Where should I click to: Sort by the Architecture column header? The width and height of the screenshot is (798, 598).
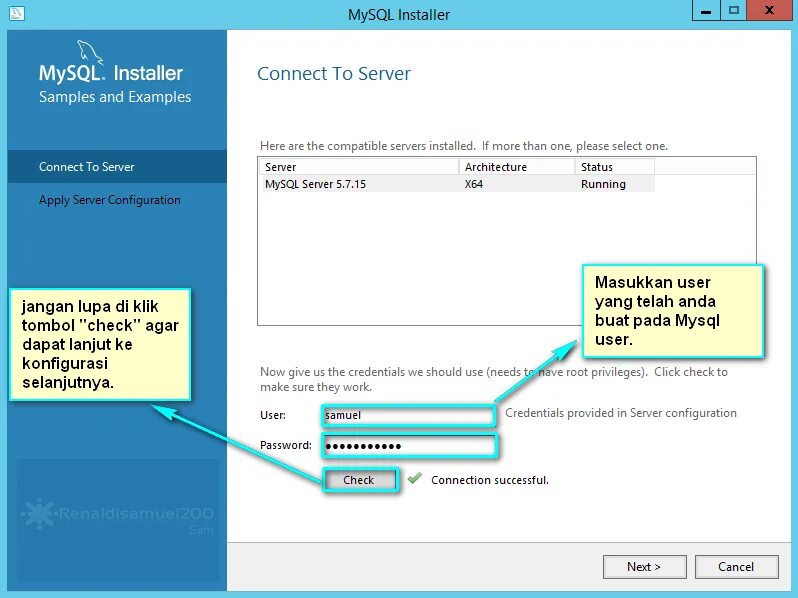tap(517, 167)
